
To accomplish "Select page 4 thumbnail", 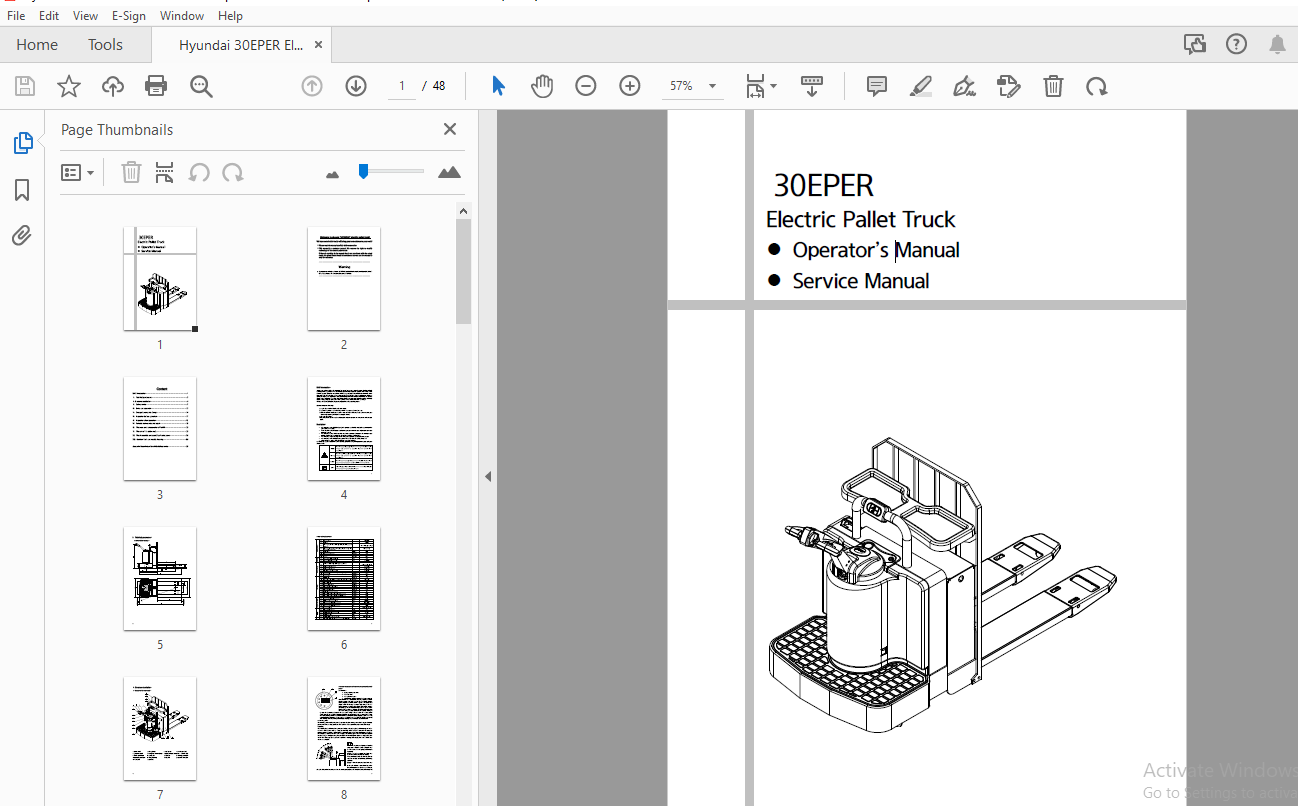I will tap(344, 428).
